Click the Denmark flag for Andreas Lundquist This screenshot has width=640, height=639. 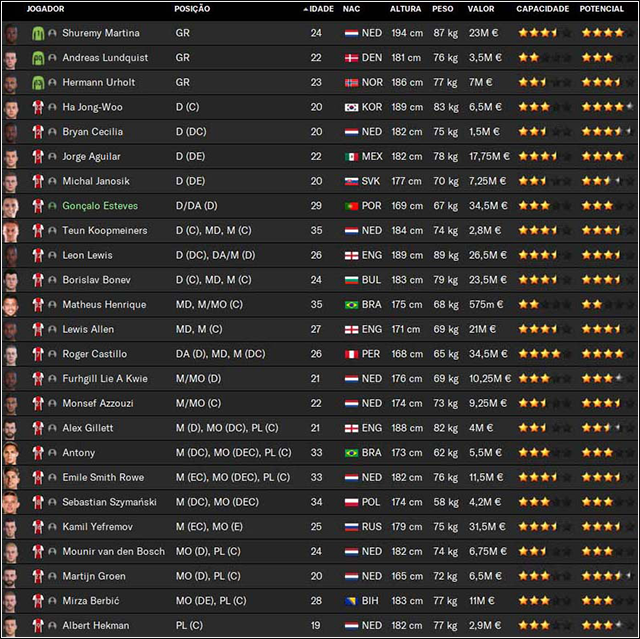point(351,58)
